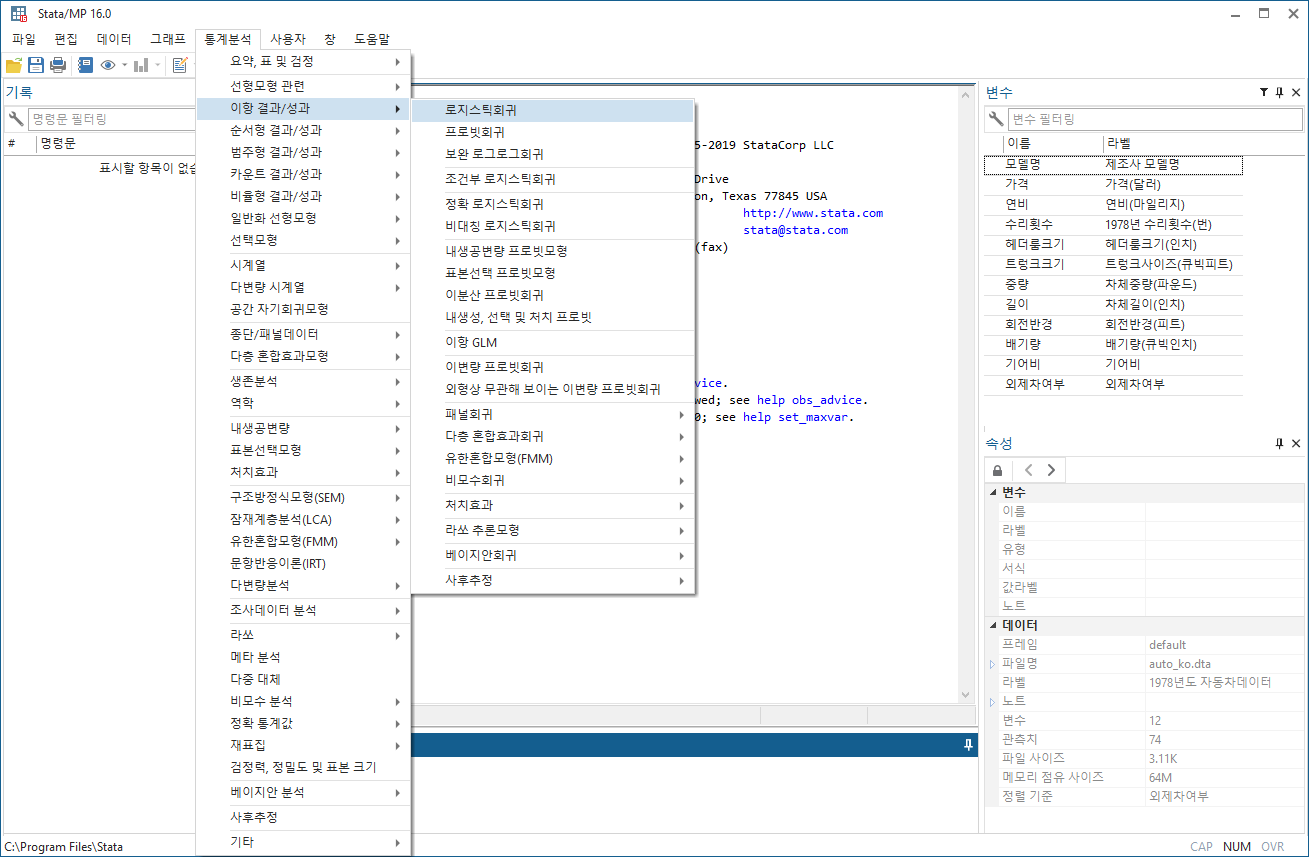This screenshot has height=857, width=1309.
Task: Click the Graph bar chart icon
Action: click(141, 65)
